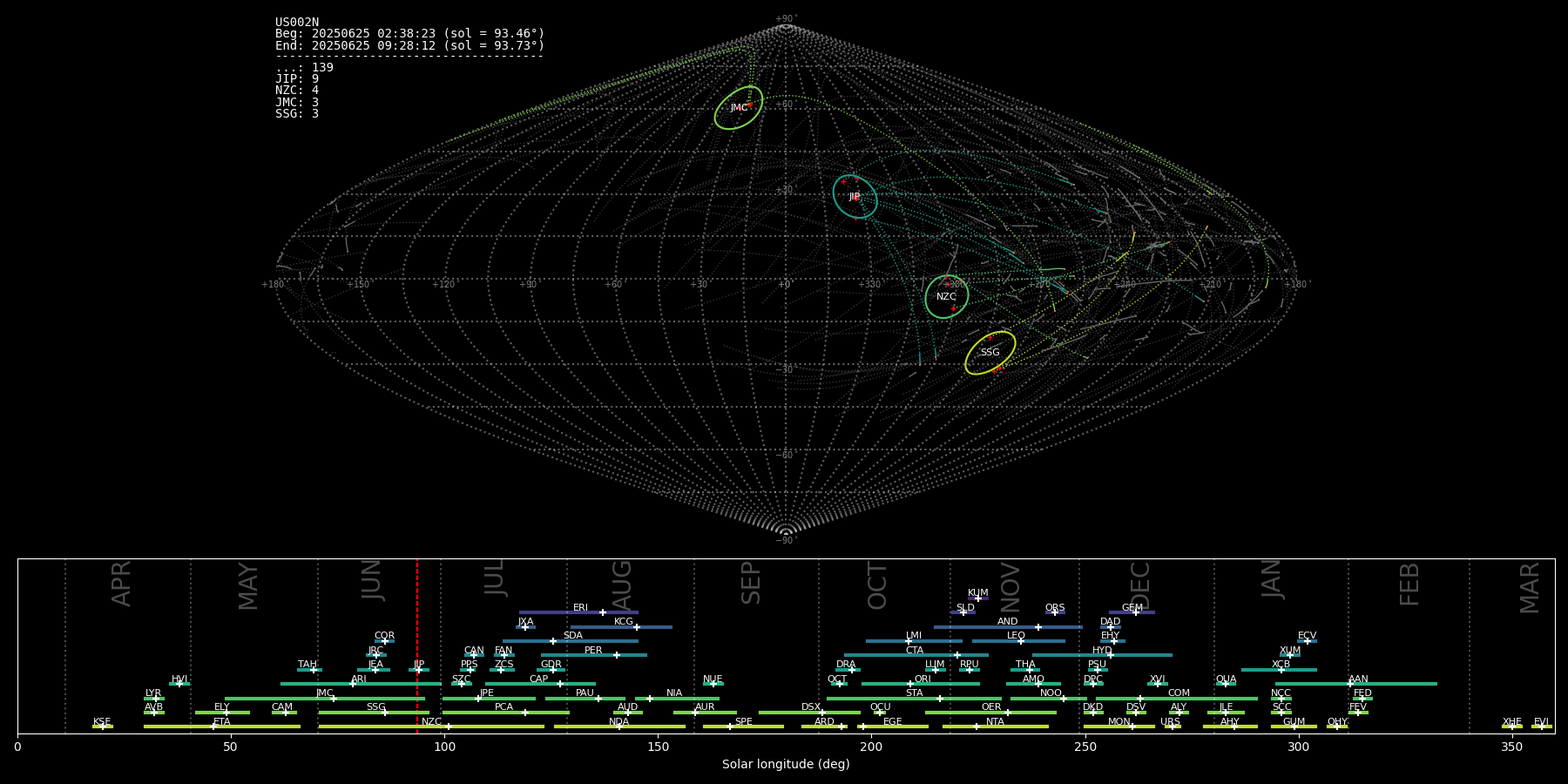Click the DEC month label
This screenshot has height=784, width=1568.
(x=1140, y=585)
